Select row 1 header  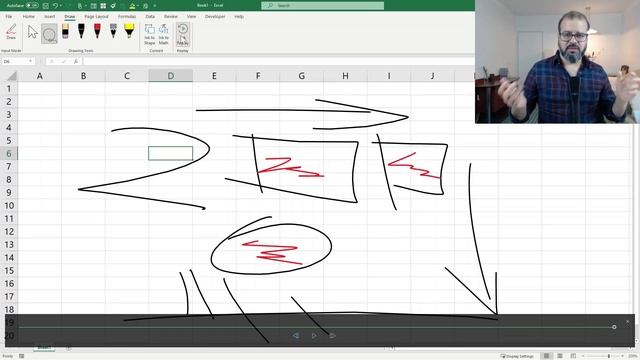click(9, 89)
